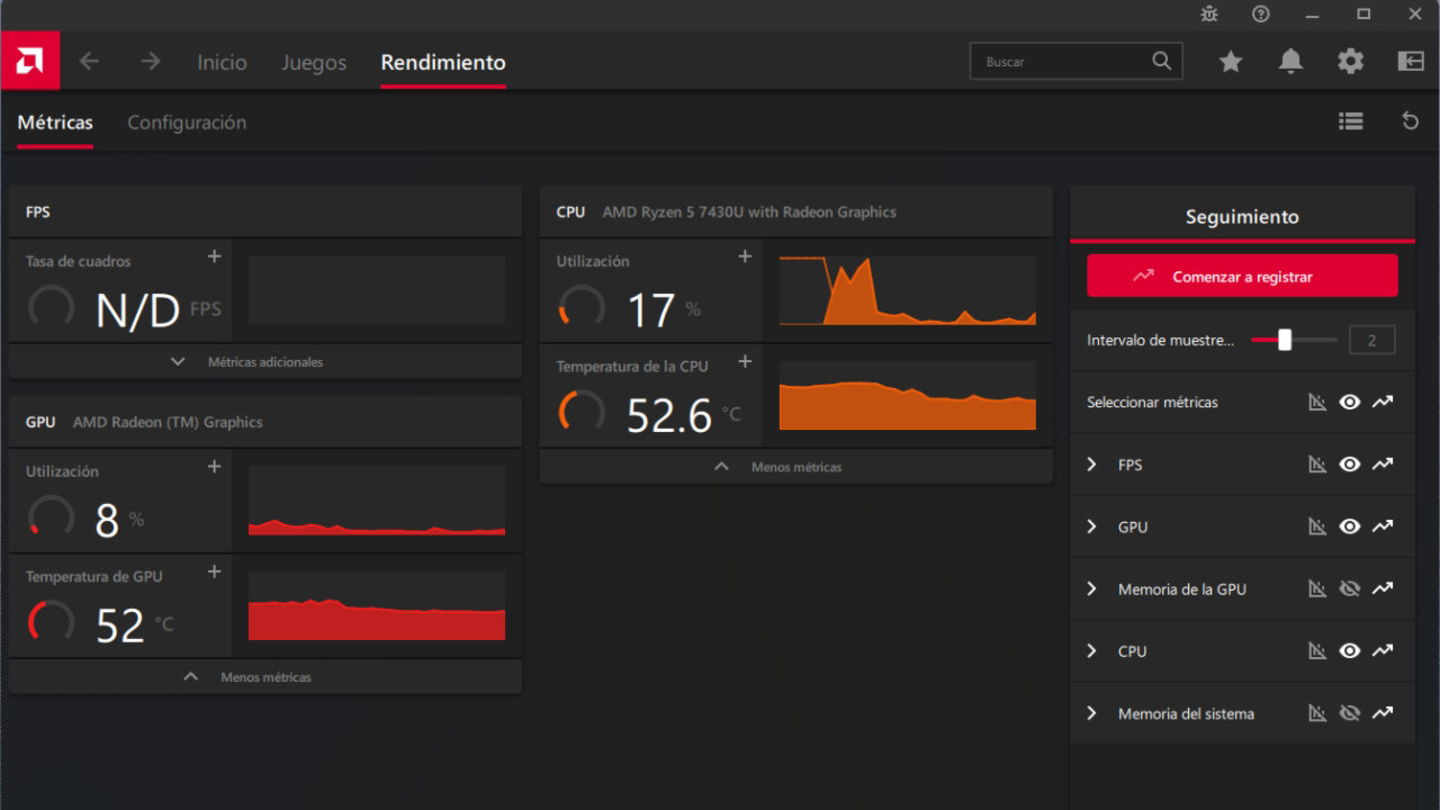1440x810 pixels.
Task: Add CPU Utilización metric with plus
Action: click(x=745, y=257)
